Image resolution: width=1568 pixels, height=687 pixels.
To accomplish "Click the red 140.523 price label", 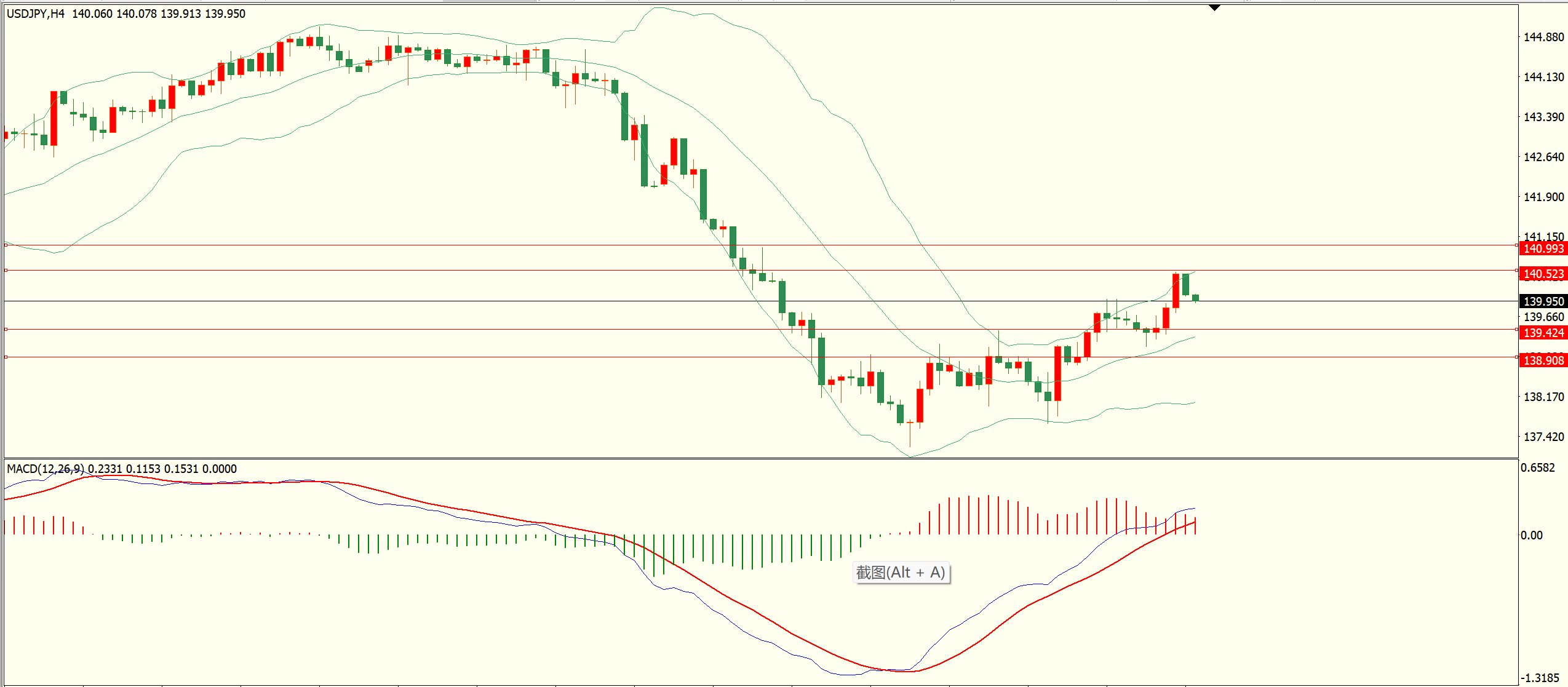I will pos(1543,274).
